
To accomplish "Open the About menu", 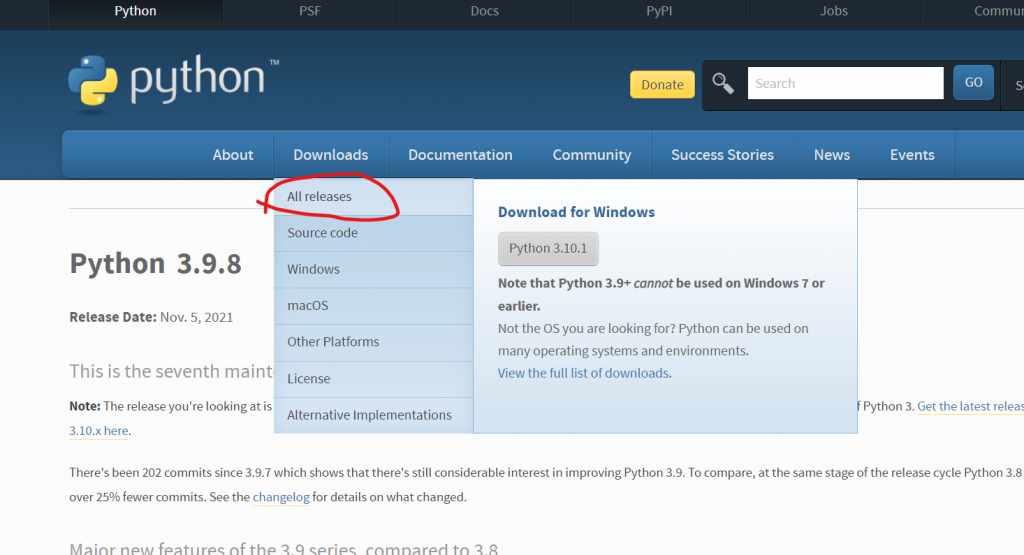I will [x=232, y=155].
